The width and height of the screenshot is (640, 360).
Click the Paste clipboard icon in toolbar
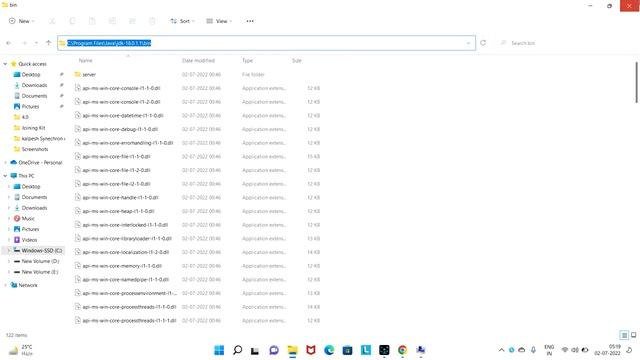pos(92,21)
